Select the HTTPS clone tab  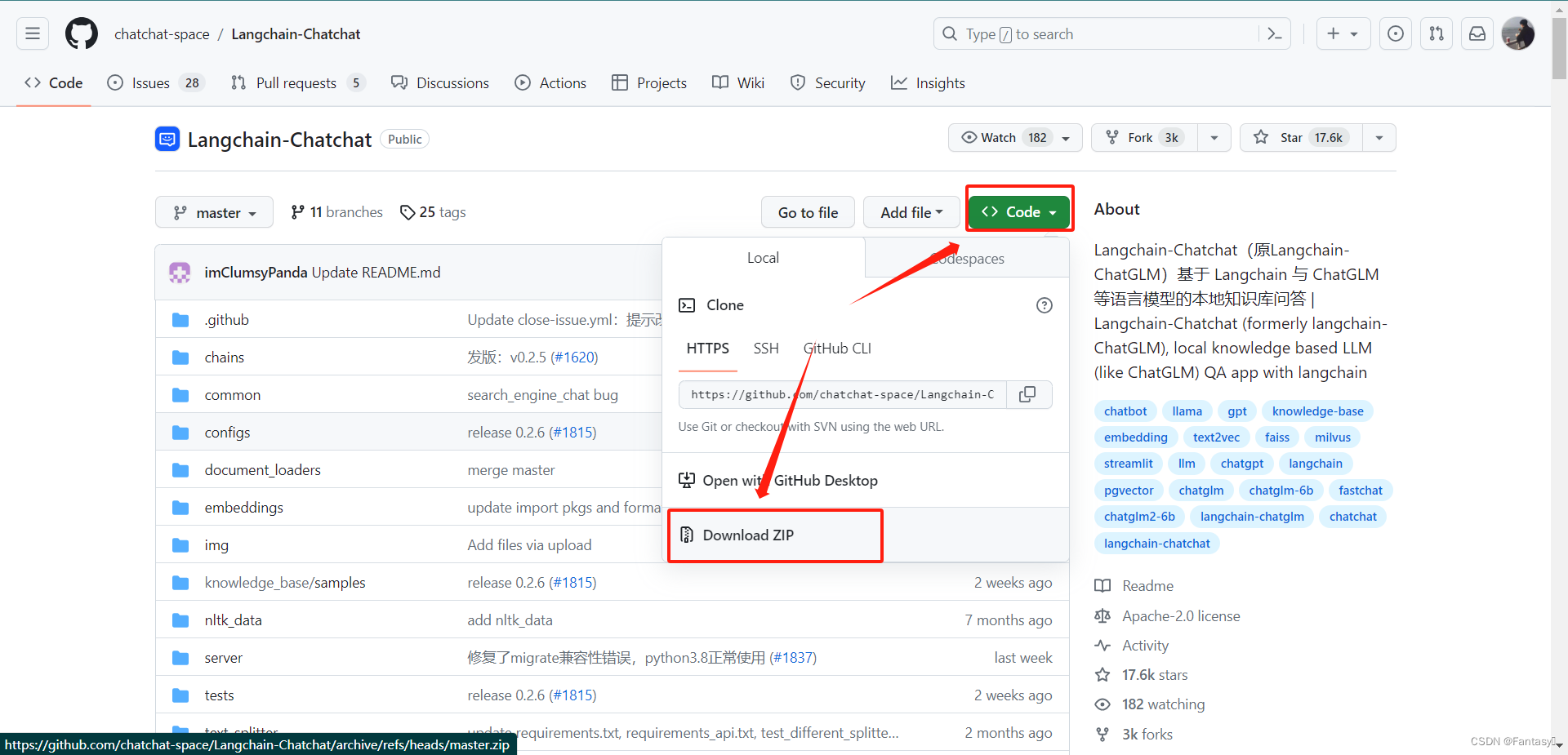[707, 349]
